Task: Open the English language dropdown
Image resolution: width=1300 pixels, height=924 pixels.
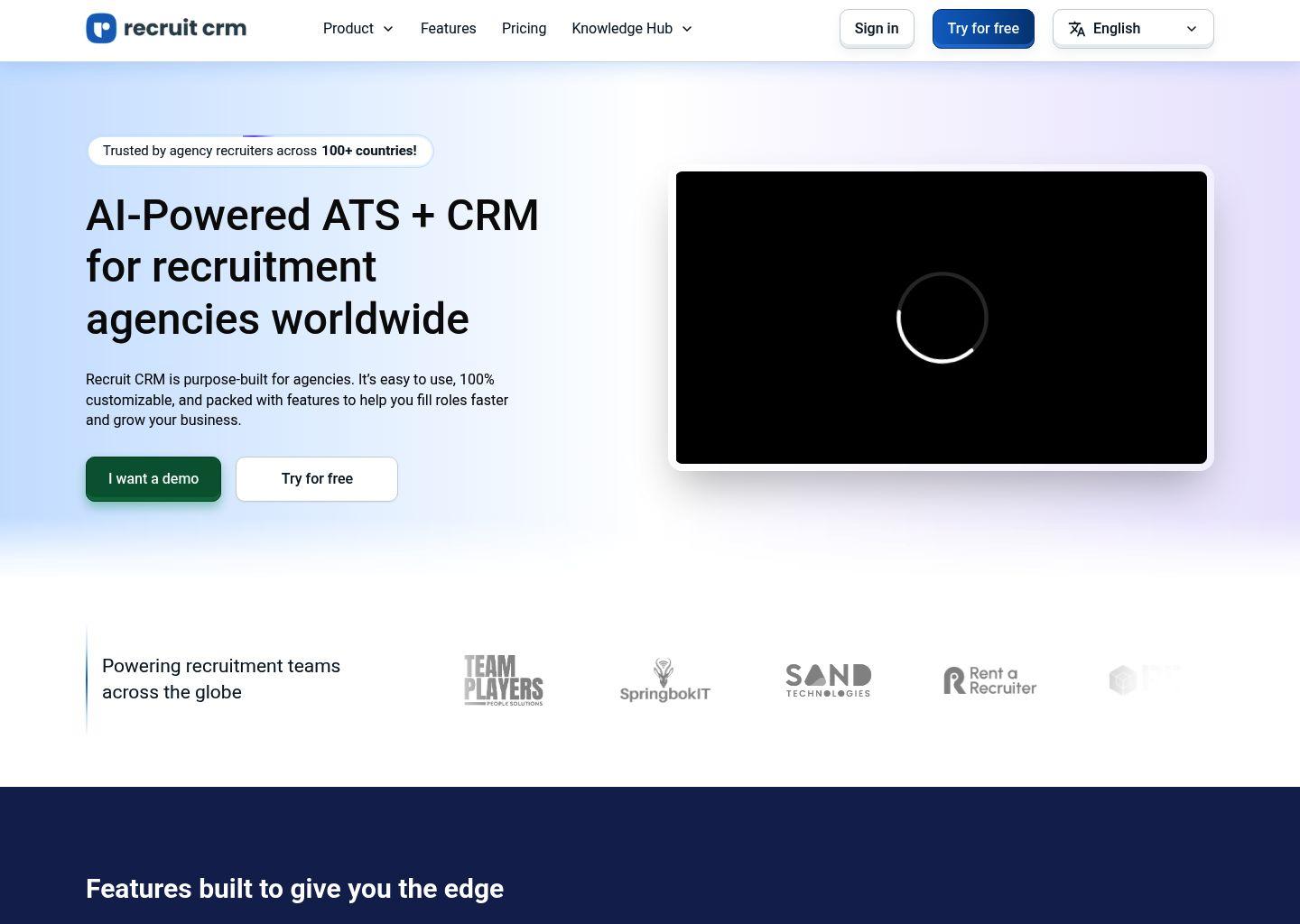Action: [x=1133, y=28]
